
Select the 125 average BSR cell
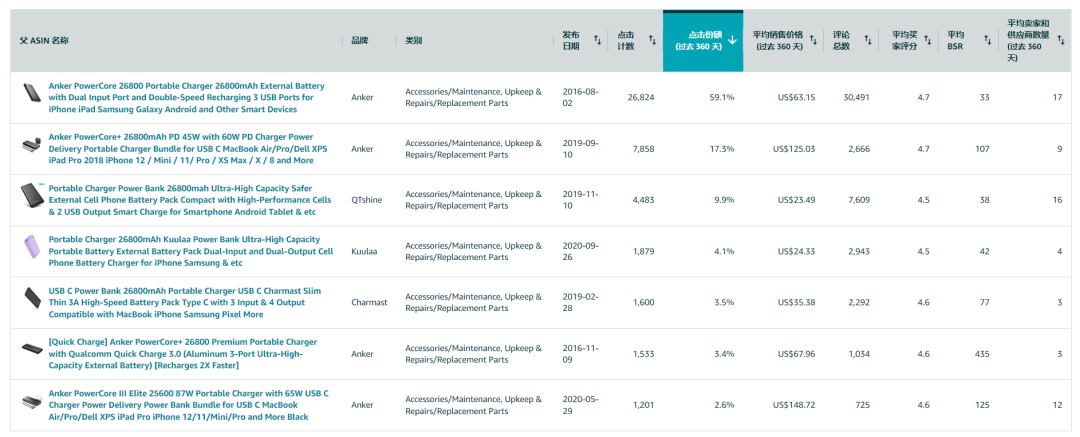coord(982,405)
